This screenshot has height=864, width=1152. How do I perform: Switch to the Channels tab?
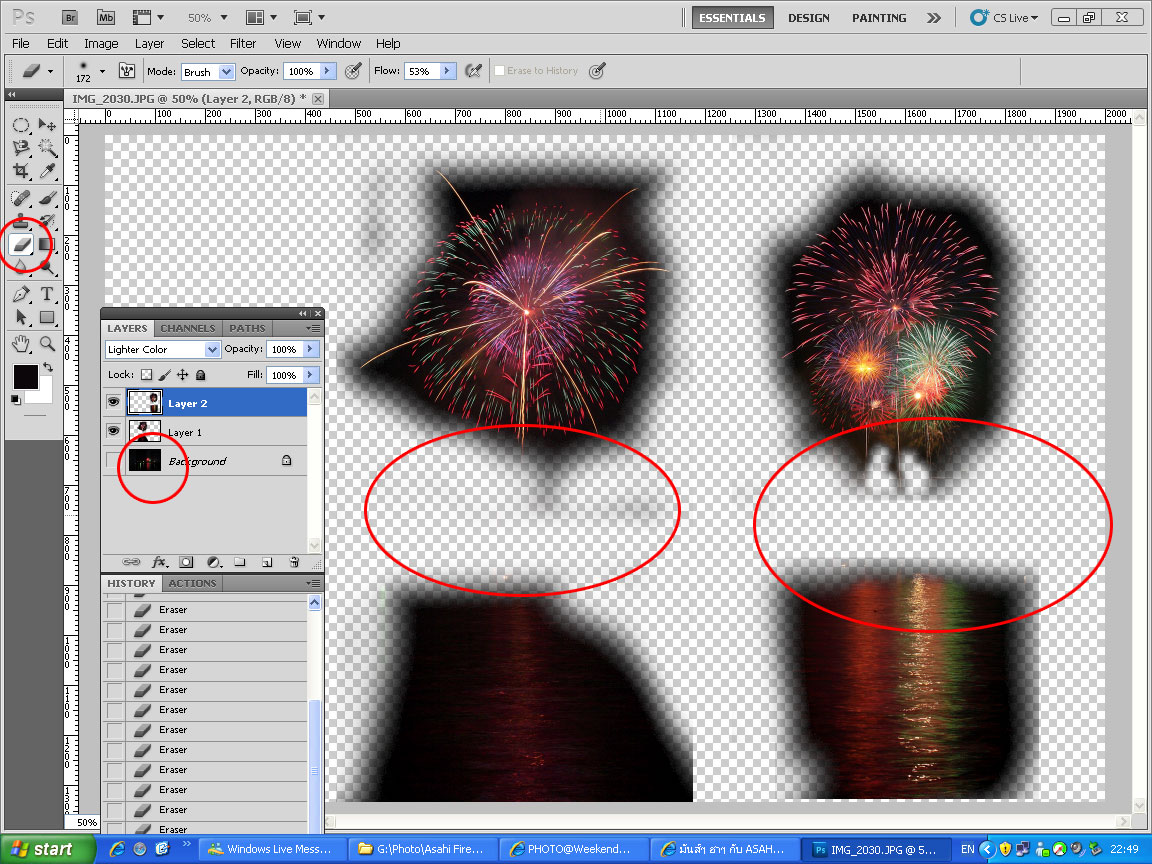point(188,328)
